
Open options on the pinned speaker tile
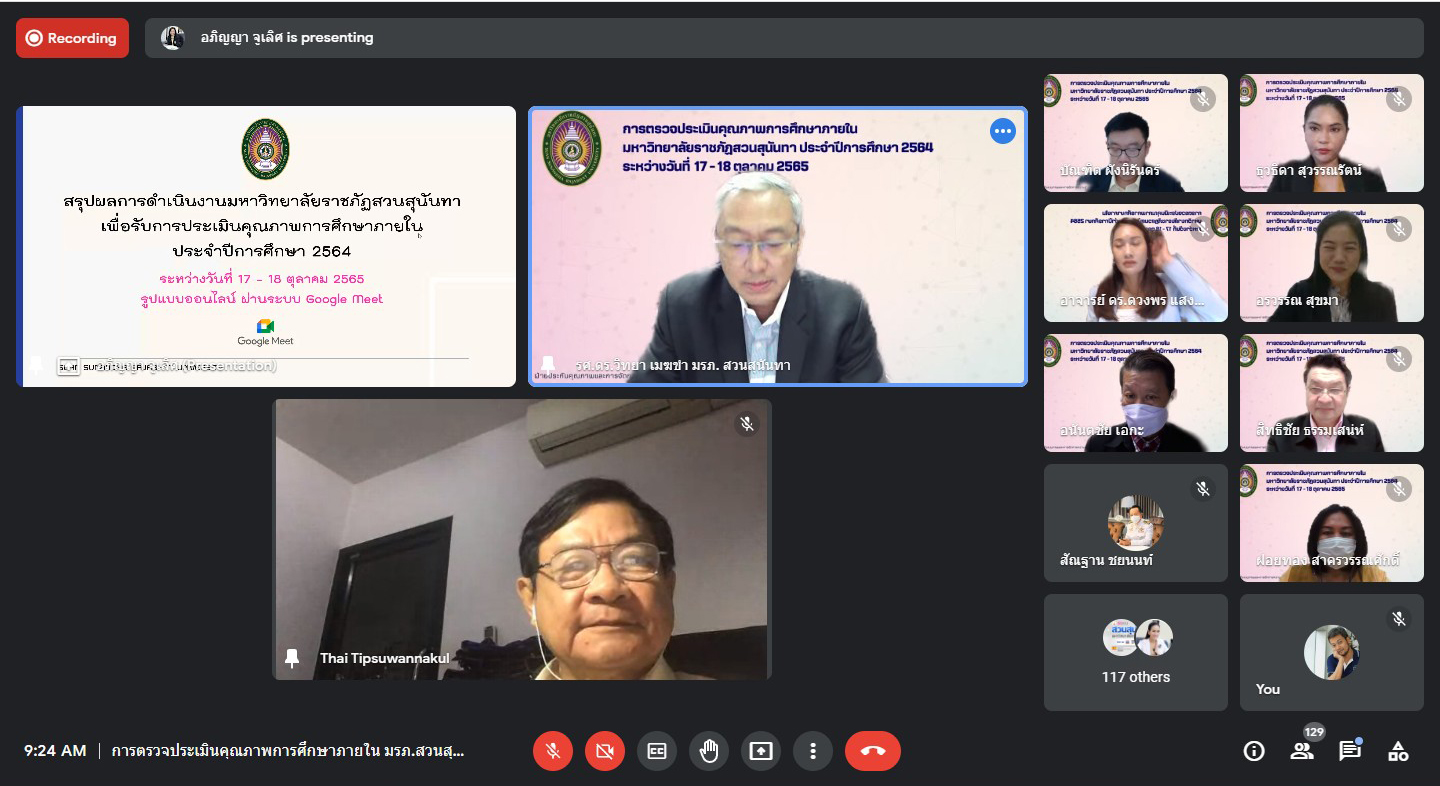[1002, 131]
